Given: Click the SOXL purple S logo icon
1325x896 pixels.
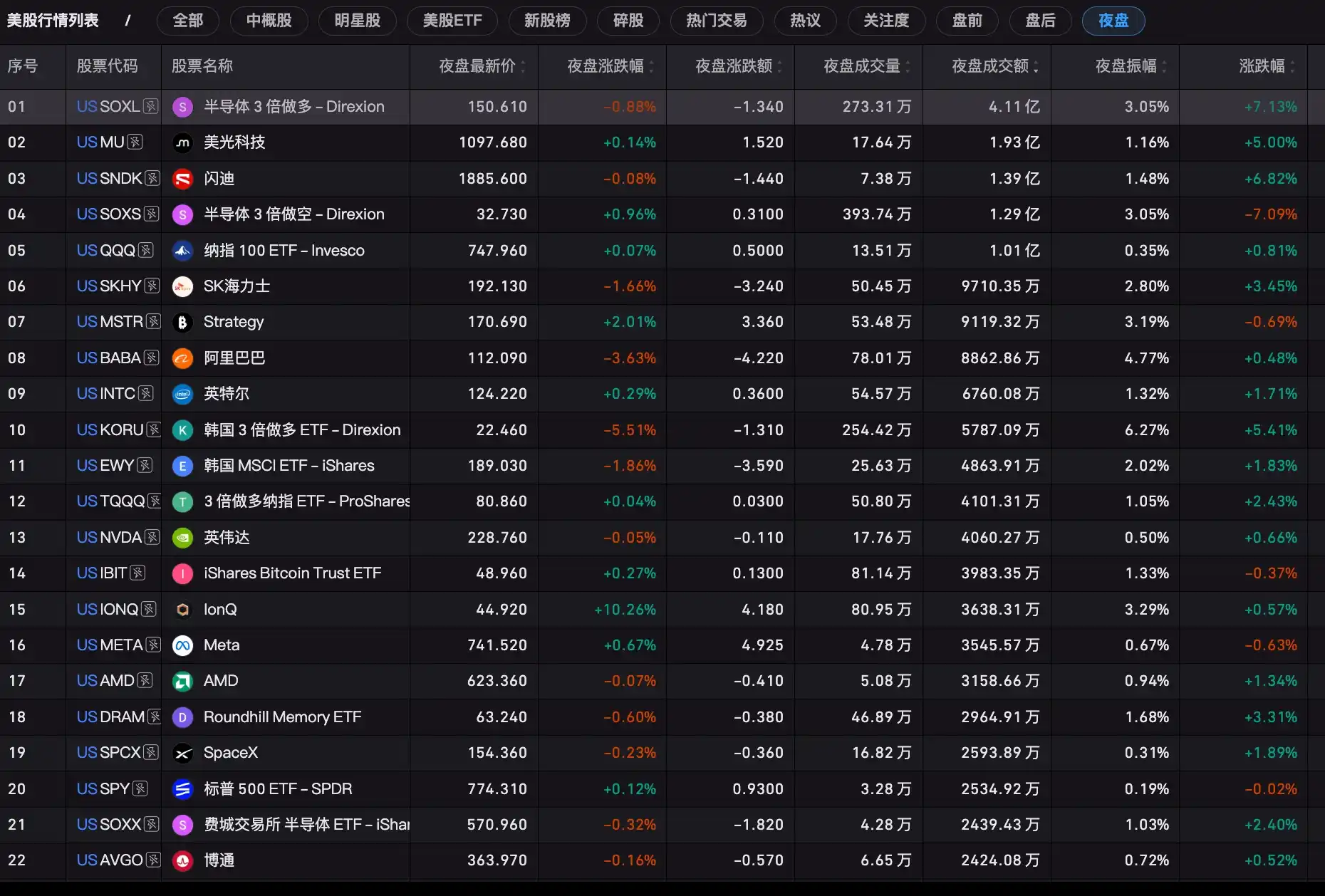Looking at the screenshot, I should 183,107.
